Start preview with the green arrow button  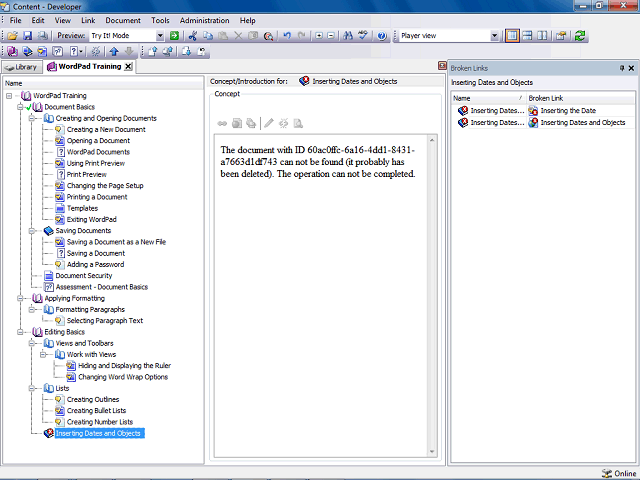(x=174, y=36)
